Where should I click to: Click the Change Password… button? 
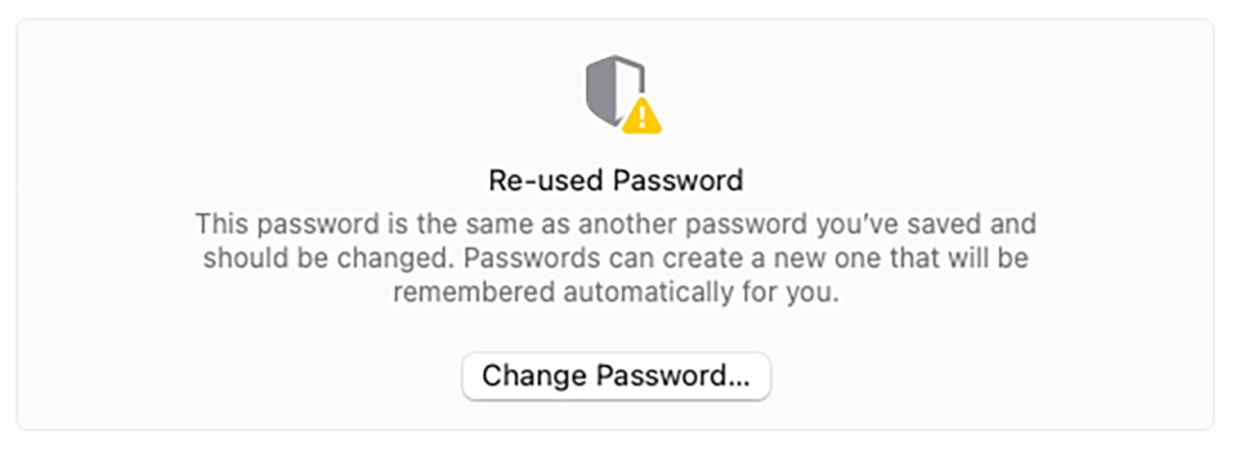[616, 377]
